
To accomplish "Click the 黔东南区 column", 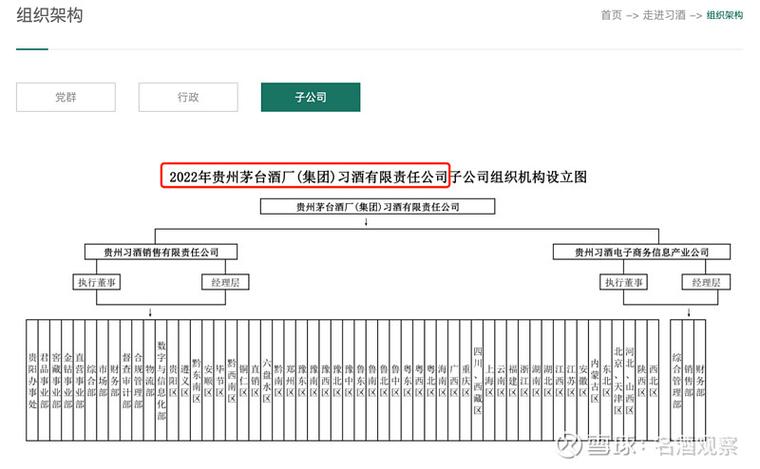I will pyautogui.click(x=196, y=380).
